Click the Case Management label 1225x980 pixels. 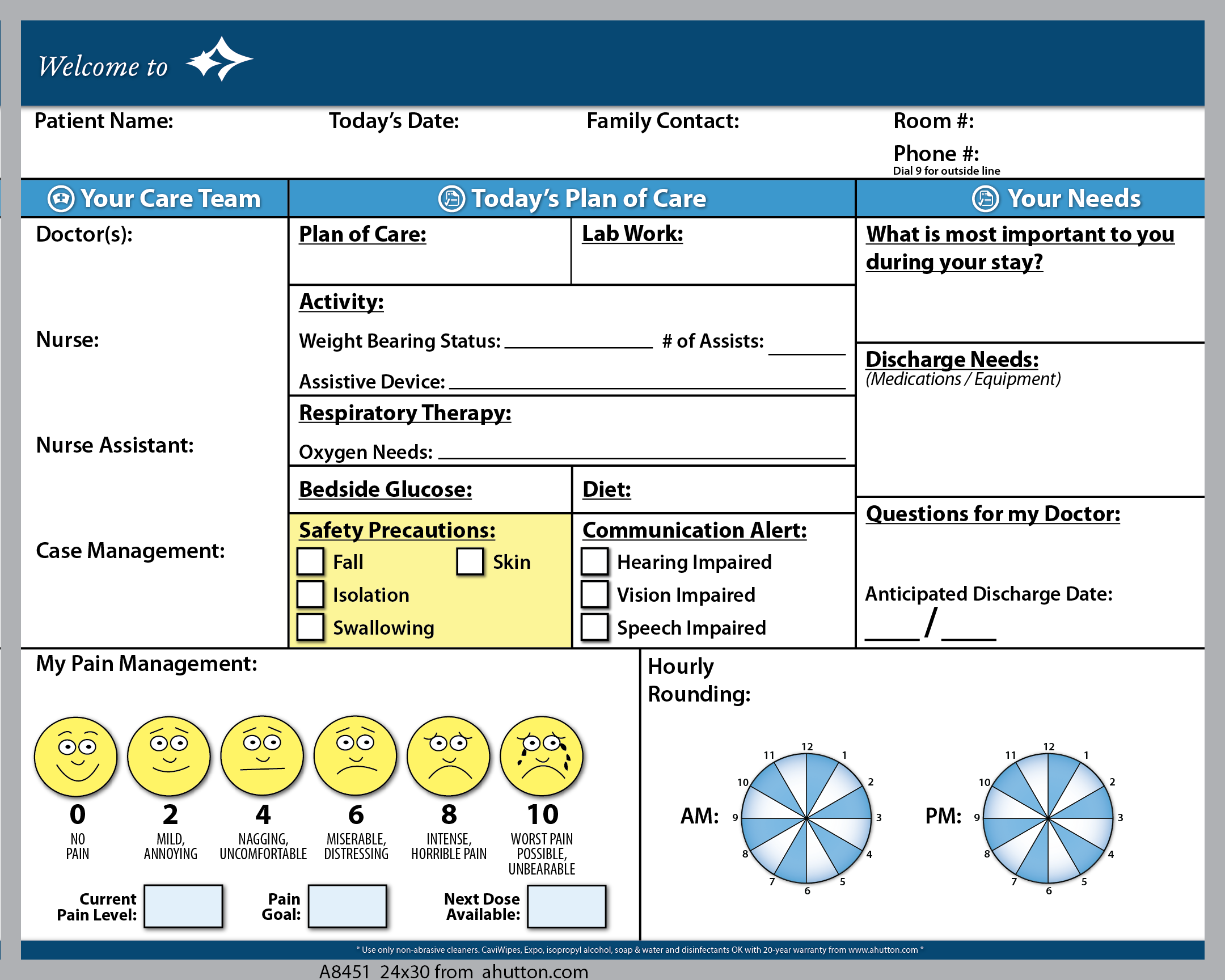tap(130, 551)
